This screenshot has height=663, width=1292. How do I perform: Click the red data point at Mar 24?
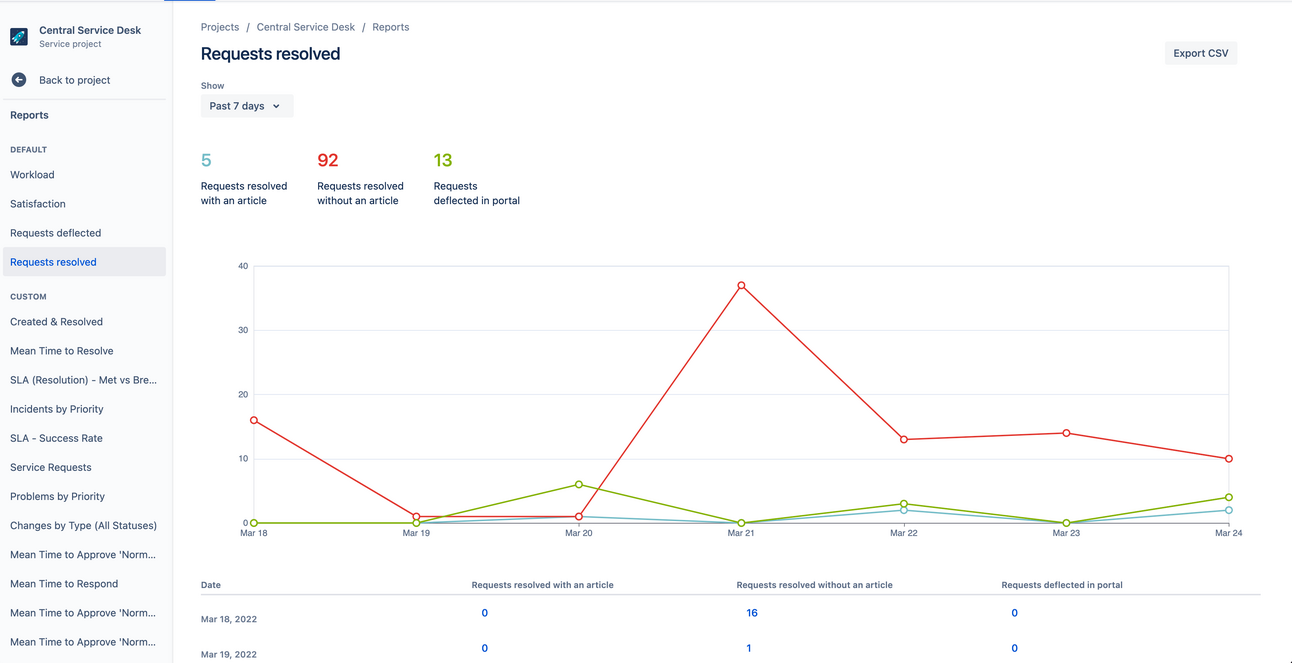1229,459
